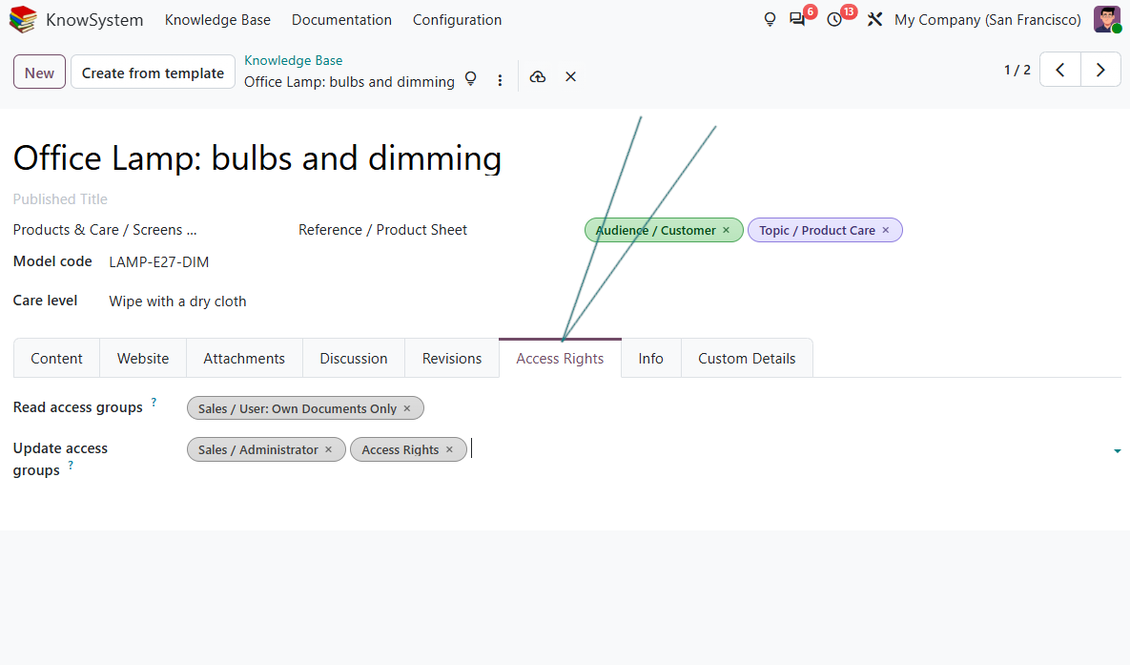Viewport: 1130px width, 665px height.
Task: Open the conversations icon with badge 6
Action: (797, 19)
